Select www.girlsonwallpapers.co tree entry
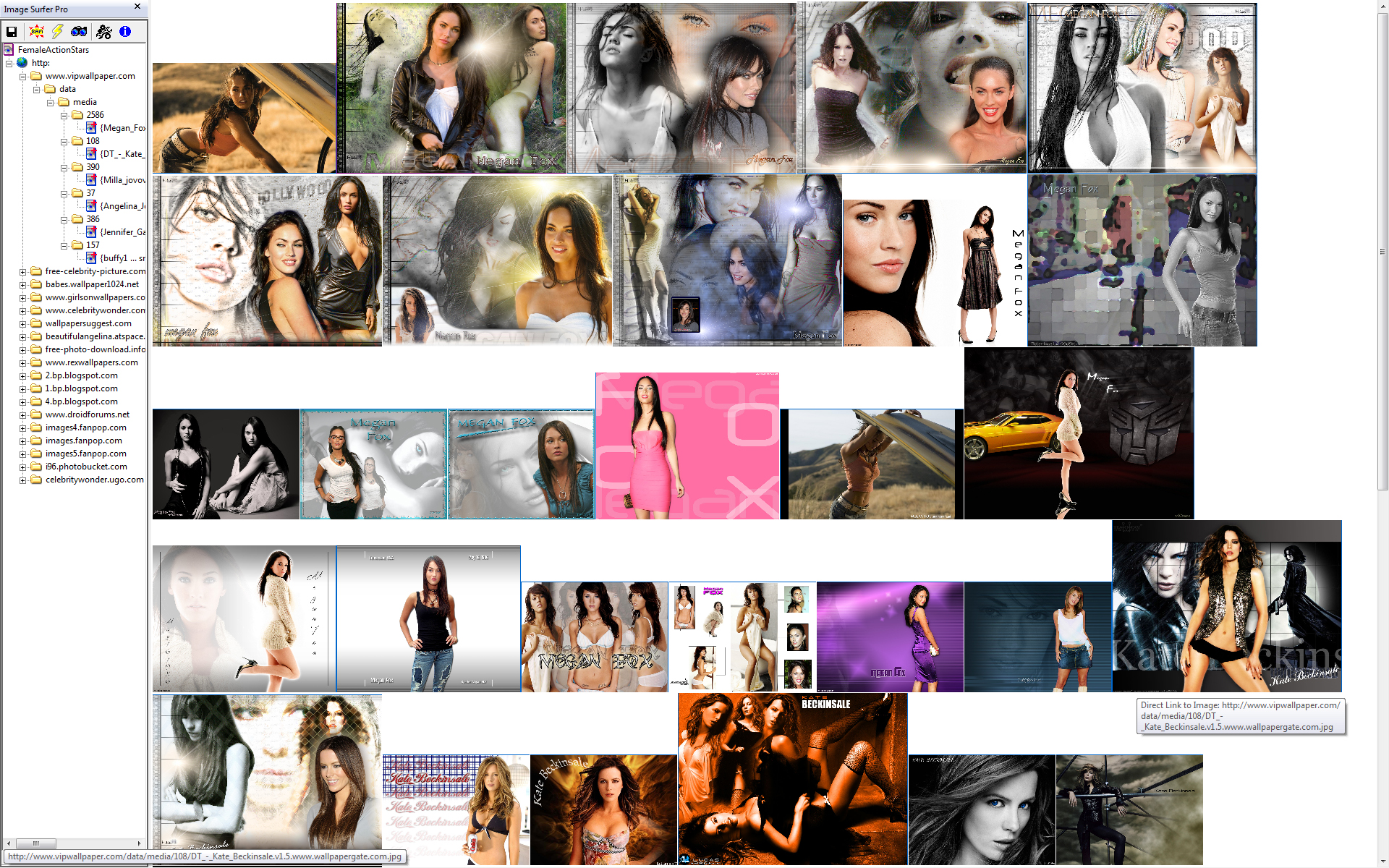Image resolution: width=1389 pixels, height=868 pixels. (x=95, y=297)
